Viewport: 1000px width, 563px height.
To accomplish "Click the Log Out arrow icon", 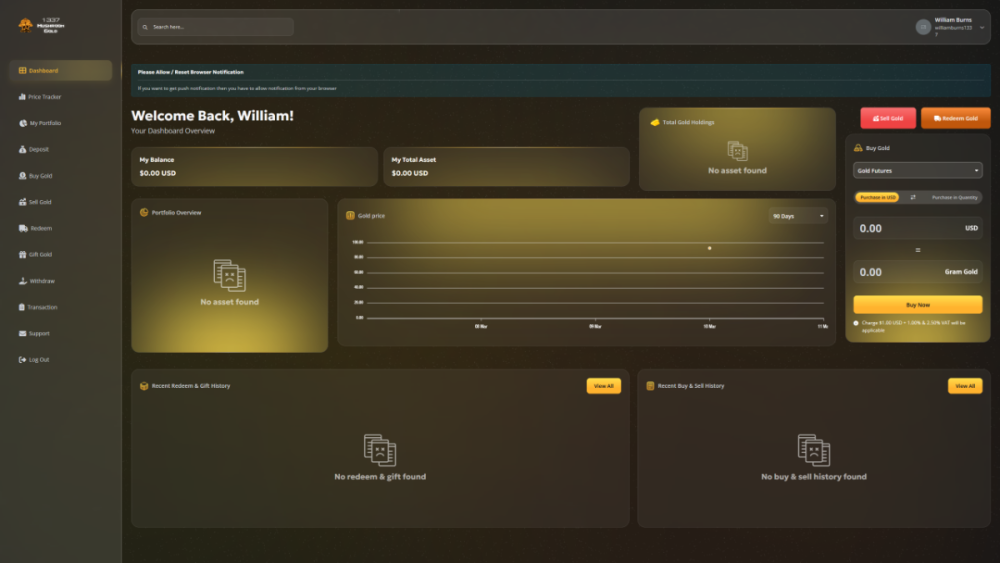I will point(22,360).
